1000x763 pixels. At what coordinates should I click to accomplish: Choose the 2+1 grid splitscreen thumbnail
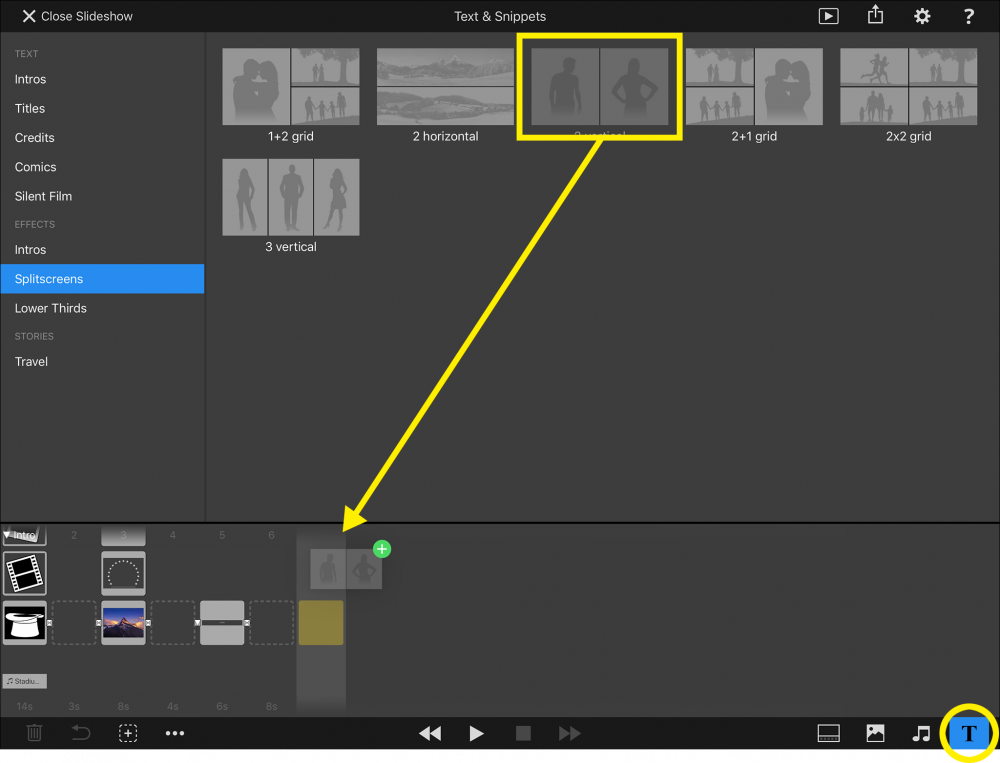754,87
